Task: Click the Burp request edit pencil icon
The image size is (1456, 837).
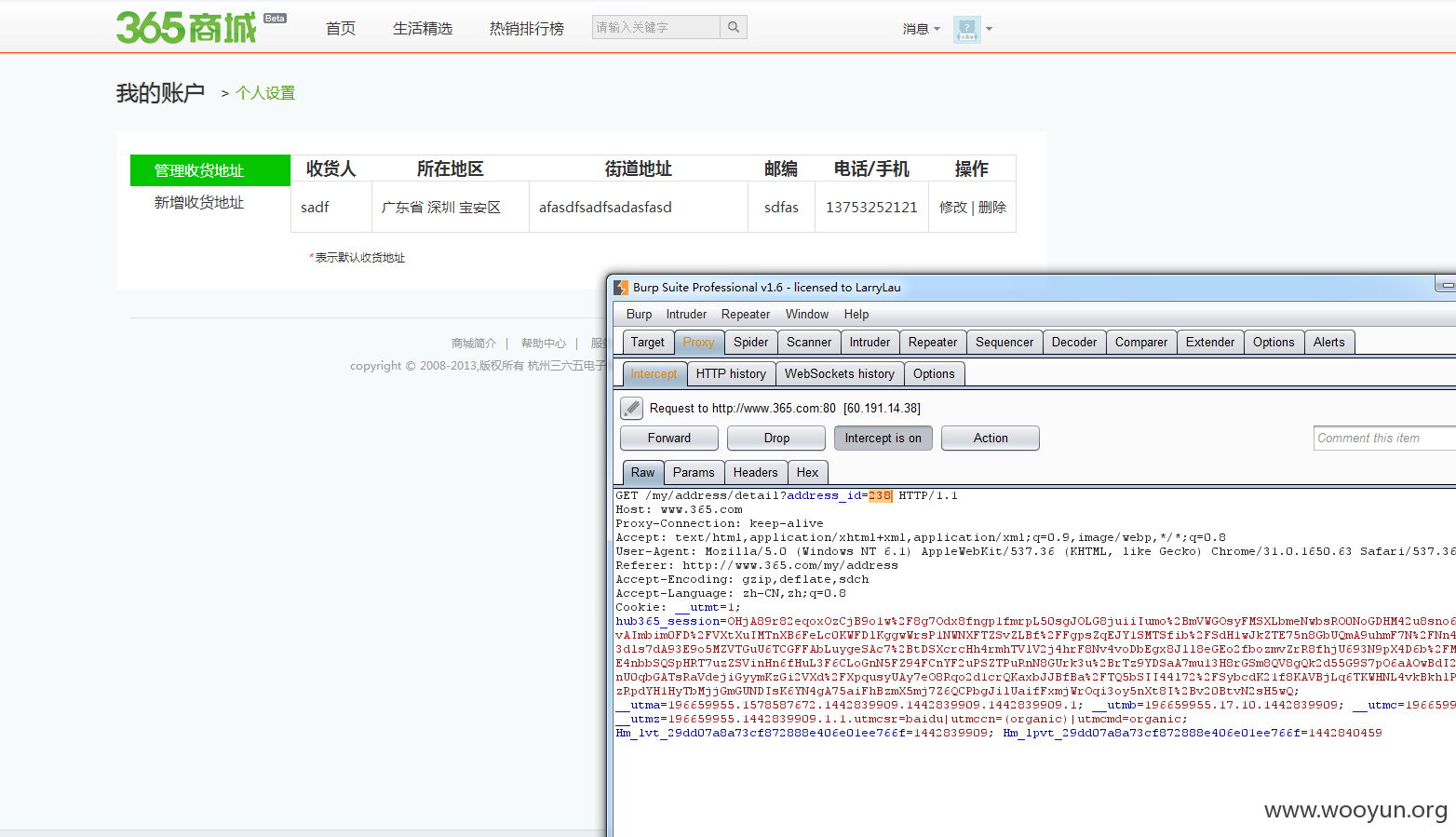Action: pyautogui.click(x=631, y=408)
